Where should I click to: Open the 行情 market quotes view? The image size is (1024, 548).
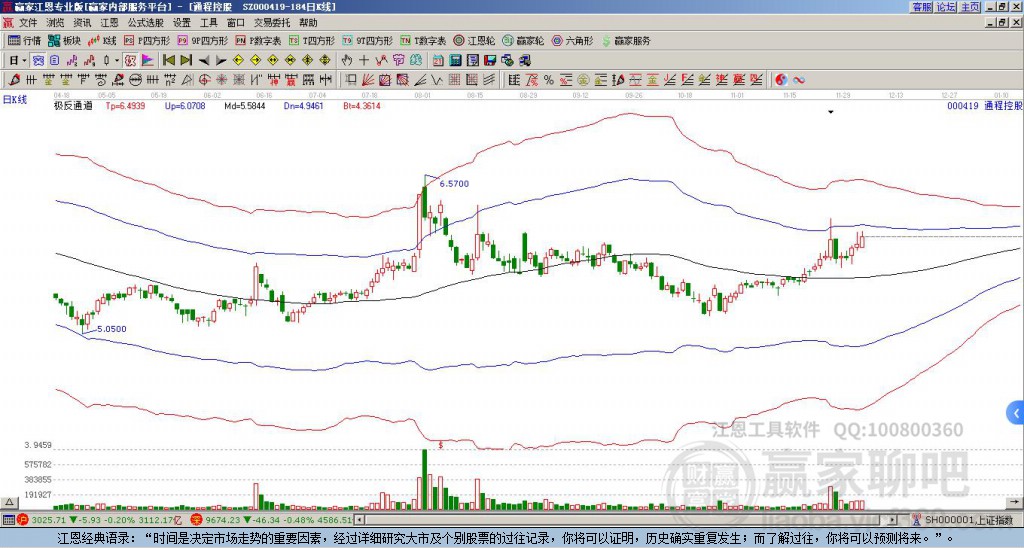(x=24, y=40)
